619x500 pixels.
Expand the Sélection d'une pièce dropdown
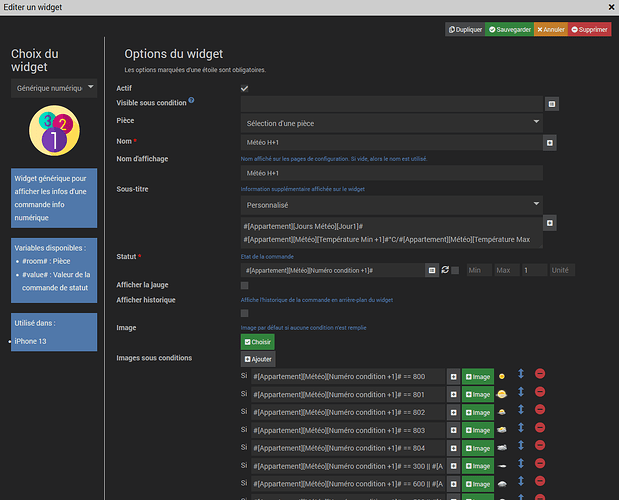click(392, 122)
